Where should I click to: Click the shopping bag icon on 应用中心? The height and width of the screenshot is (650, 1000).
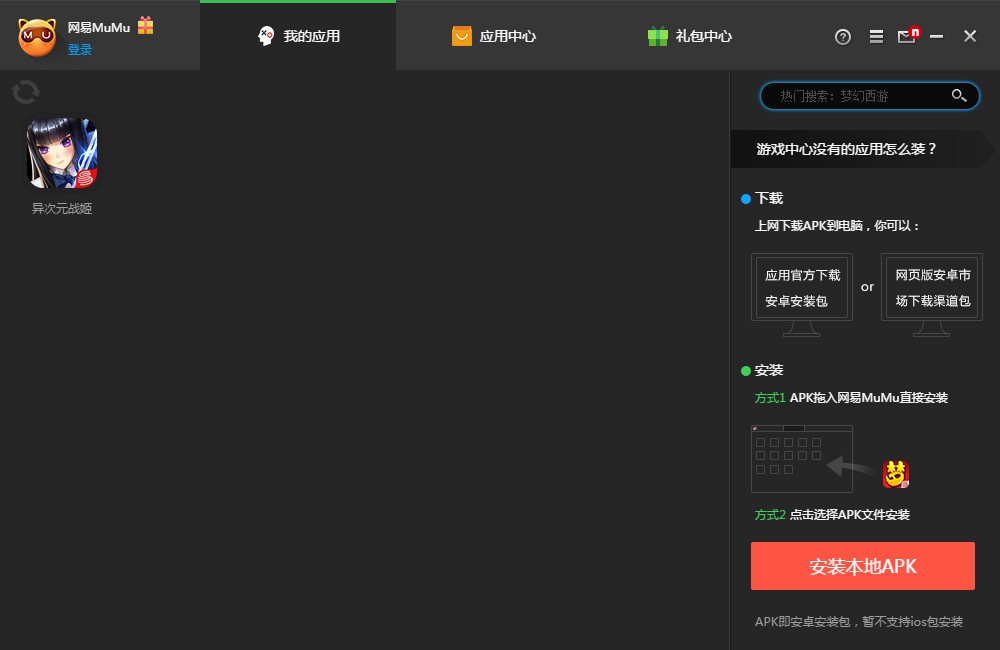462,36
